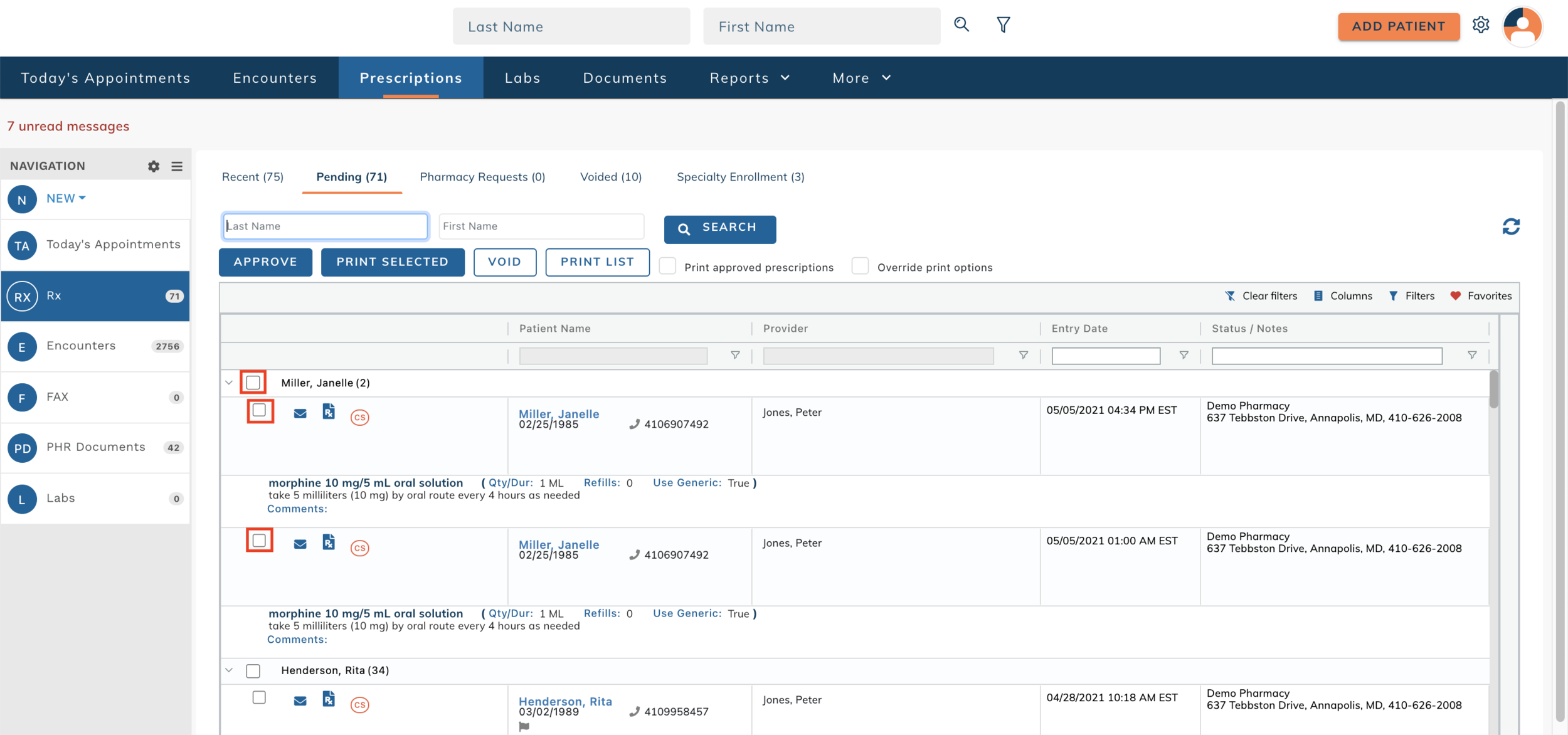Open the top bar filter funnel icon

point(1003,25)
